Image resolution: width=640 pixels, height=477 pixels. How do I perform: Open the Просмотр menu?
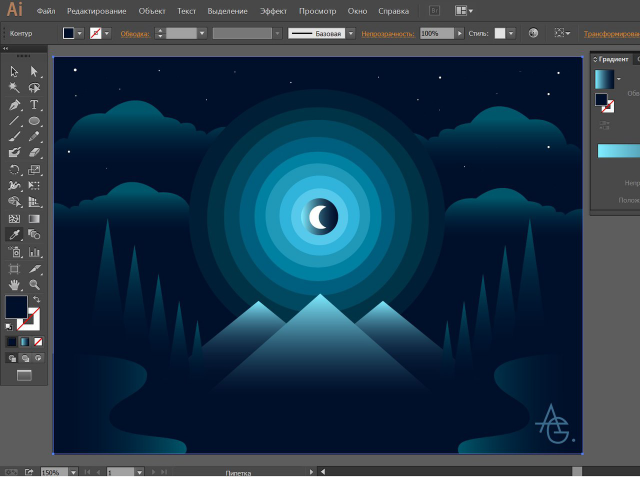click(317, 11)
